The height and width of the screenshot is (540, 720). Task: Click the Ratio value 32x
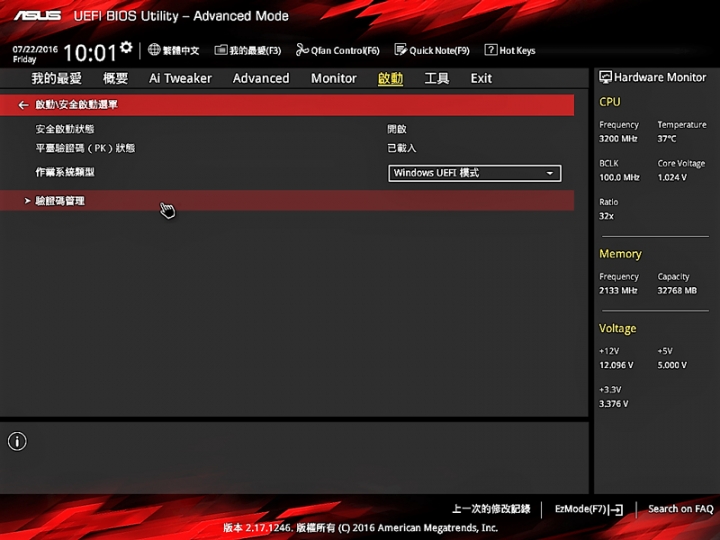pyautogui.click(x=606, y=216)
